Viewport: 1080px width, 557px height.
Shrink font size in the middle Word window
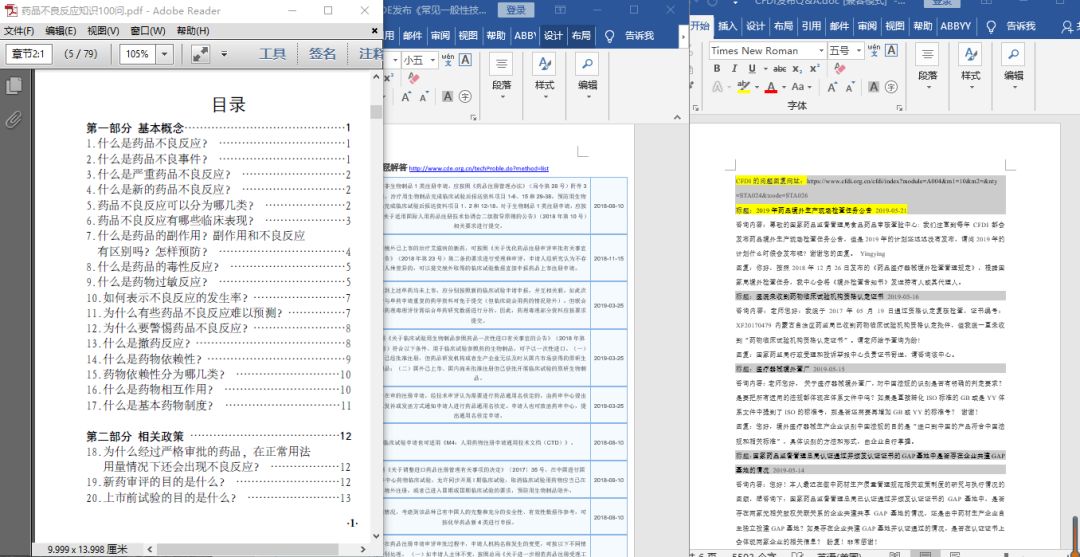pos(426,97)
